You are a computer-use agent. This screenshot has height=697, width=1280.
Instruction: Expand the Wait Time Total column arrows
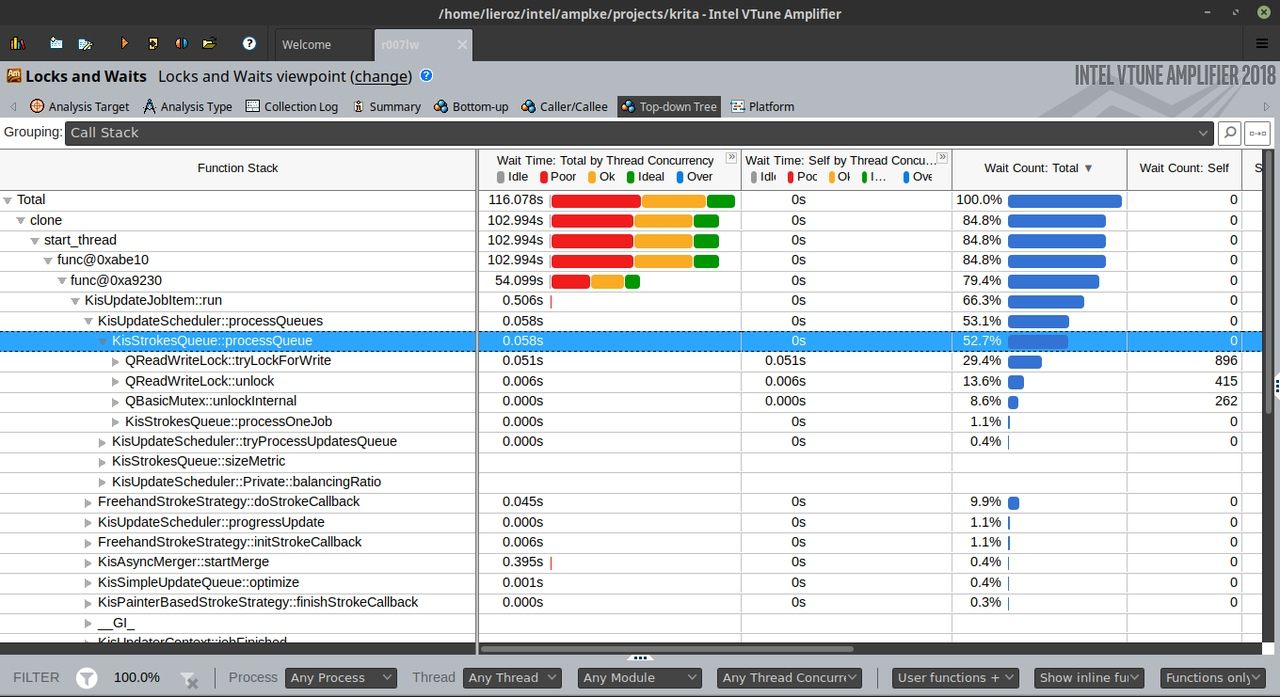731,158
